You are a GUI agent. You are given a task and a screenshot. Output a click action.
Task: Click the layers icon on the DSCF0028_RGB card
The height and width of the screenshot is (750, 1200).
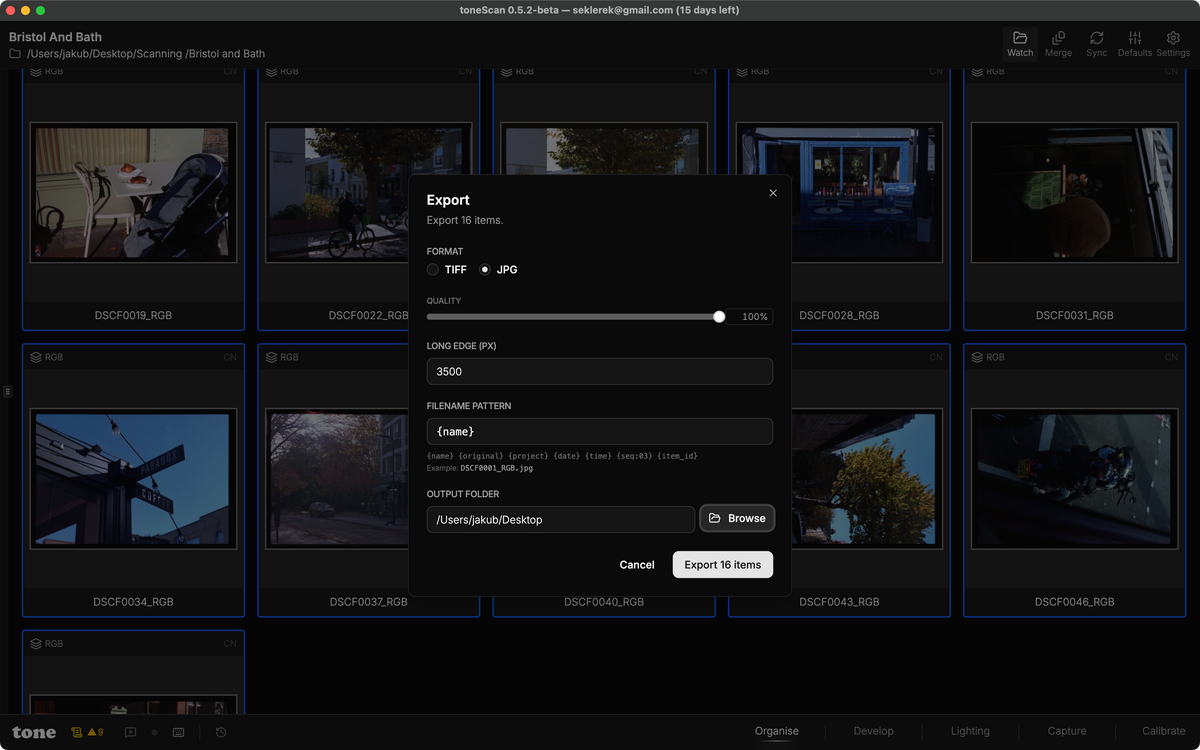click(742, 72)
